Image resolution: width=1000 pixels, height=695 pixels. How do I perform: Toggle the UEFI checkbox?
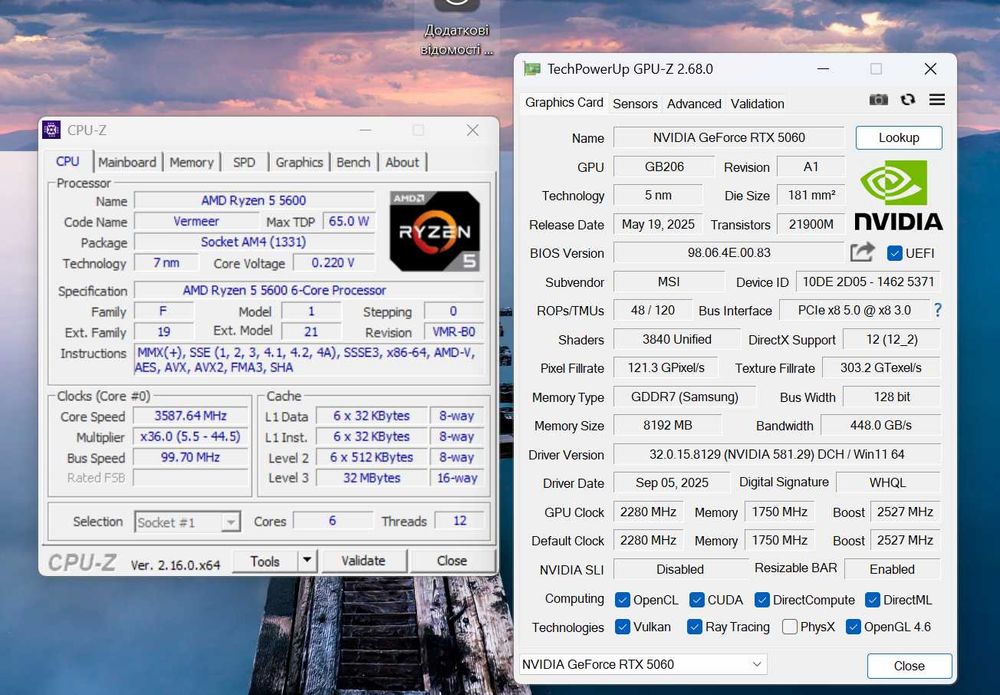[x=894, y=253]
